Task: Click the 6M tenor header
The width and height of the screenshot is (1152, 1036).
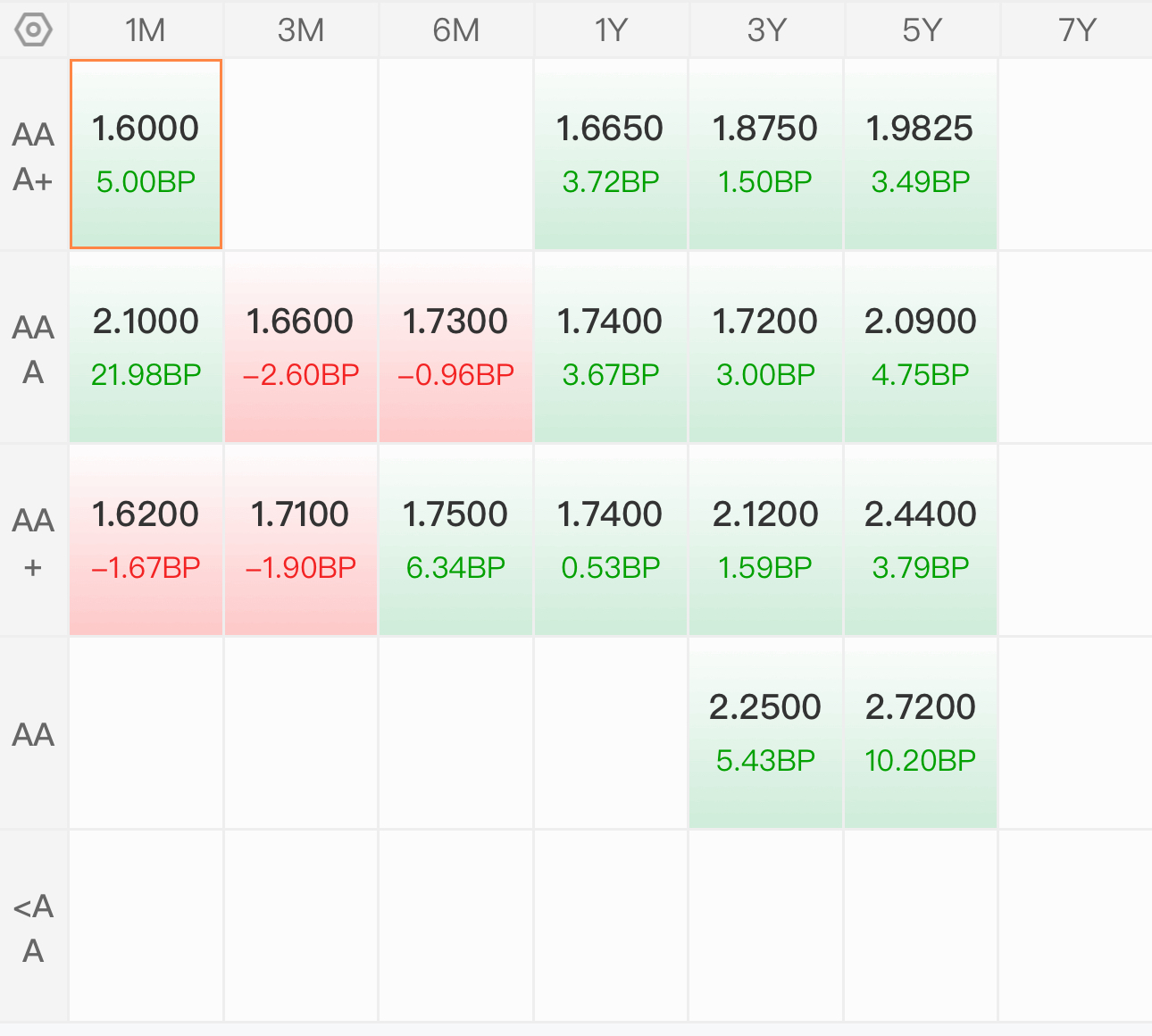Action: point(455,30)
